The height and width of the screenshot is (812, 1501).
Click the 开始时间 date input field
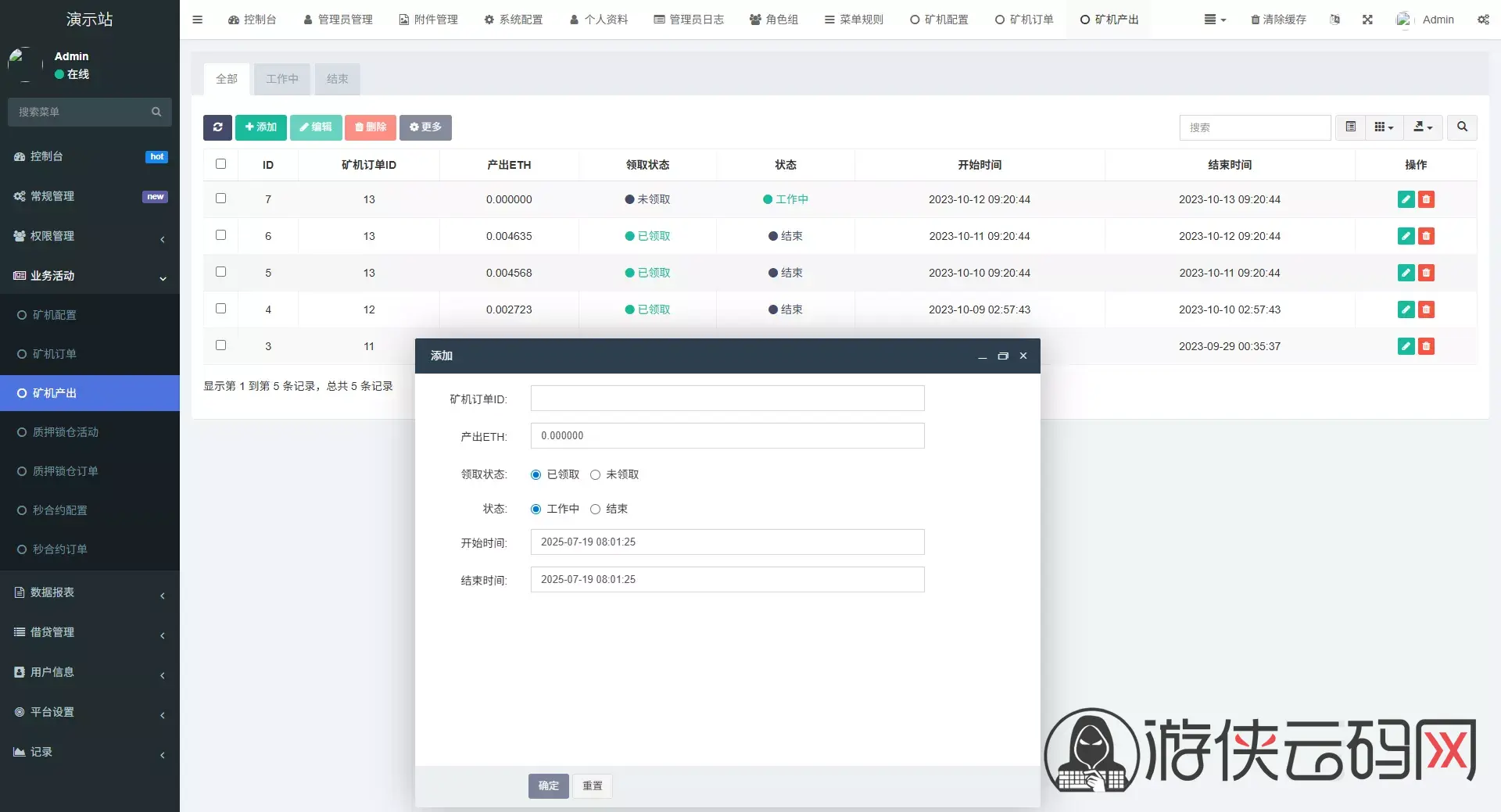pyautogui.click(x=727, y=542)
